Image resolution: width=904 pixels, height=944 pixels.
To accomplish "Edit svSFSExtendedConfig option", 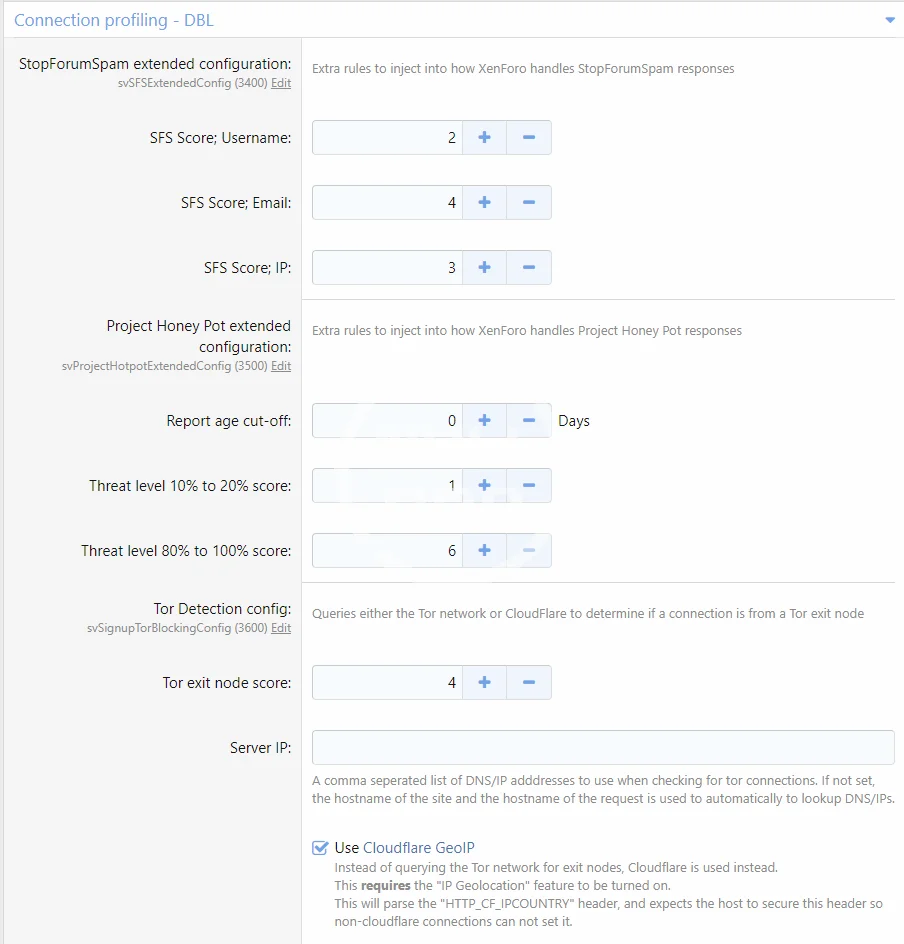I will (x=281, y=84).
